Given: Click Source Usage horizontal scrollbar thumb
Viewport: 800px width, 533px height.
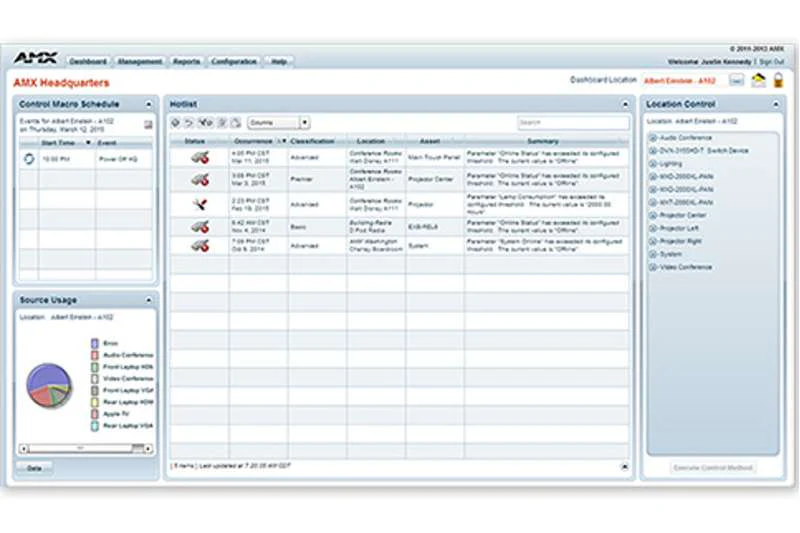Looking at the screenshot, I should [81, 449].
